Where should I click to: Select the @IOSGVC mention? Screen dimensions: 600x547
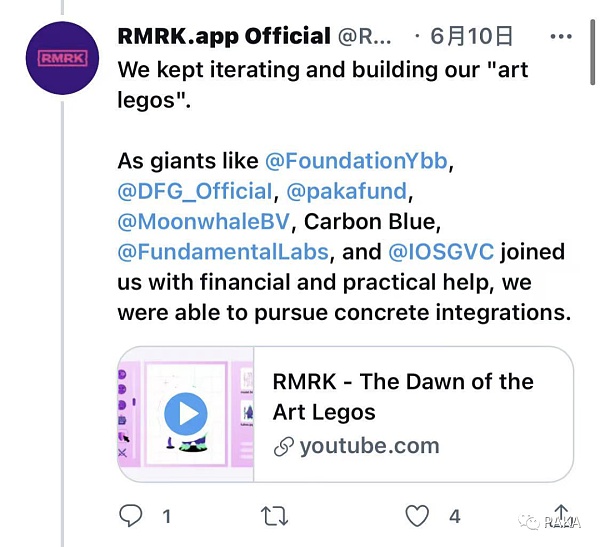click(x=440, y=251)
